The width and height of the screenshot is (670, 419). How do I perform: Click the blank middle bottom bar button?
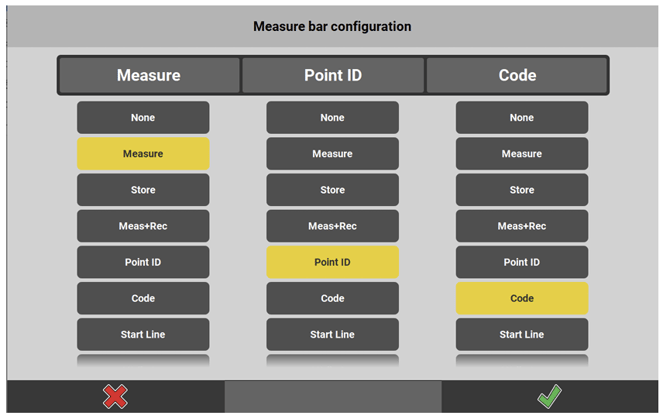click(x=332, y=397)
